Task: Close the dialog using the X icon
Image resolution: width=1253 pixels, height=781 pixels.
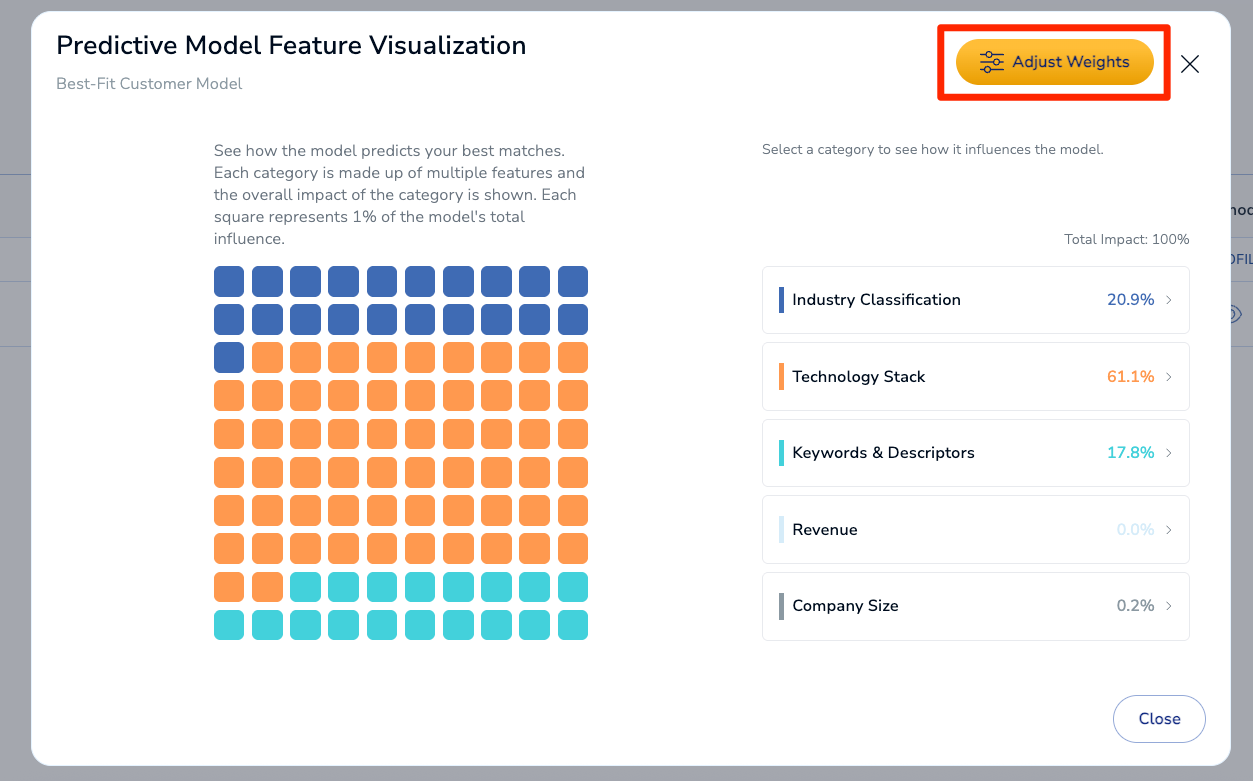Action: [1190, 64]
